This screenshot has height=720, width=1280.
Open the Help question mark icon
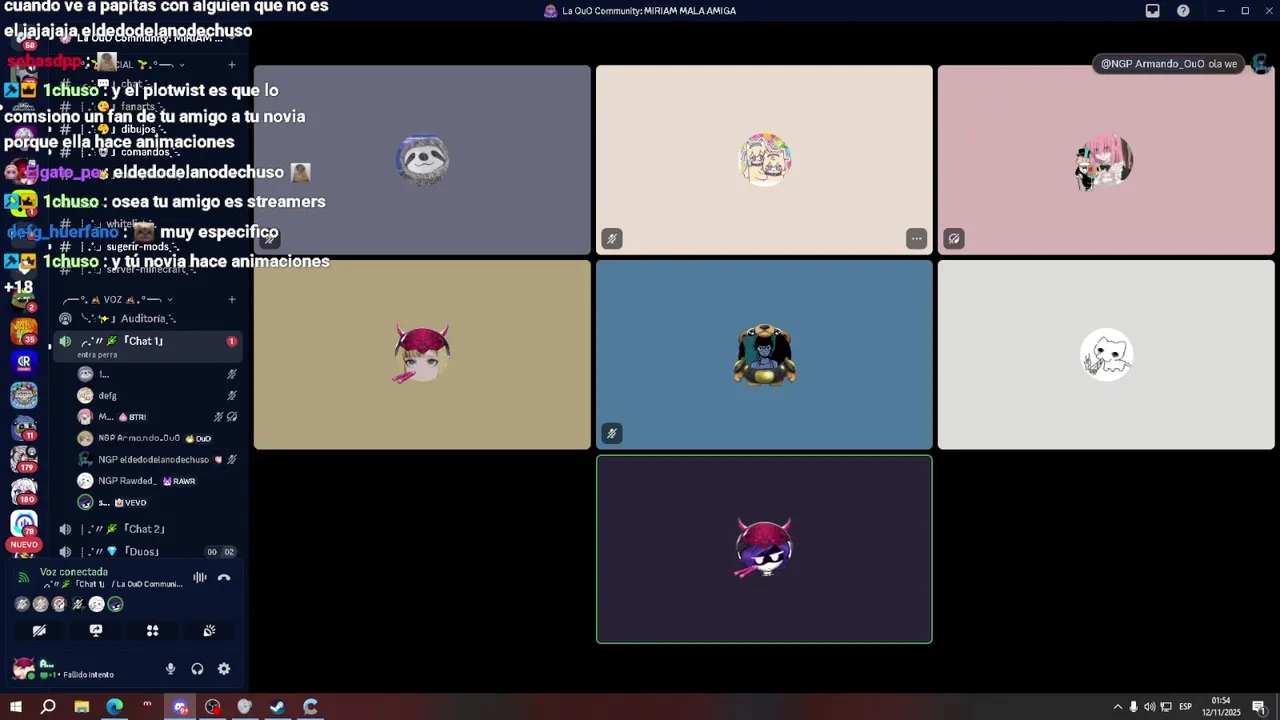(x=1183, y=11)
